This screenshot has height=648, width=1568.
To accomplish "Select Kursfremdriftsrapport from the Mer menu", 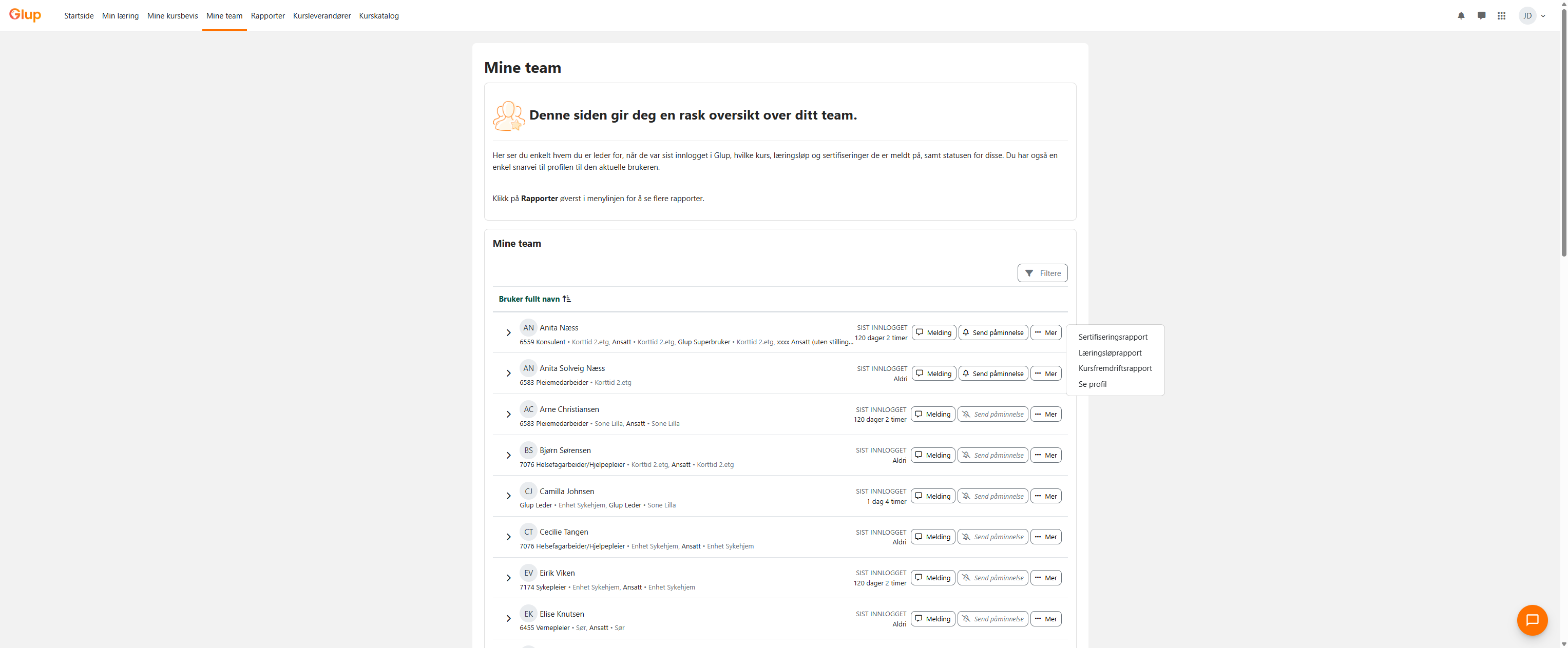I will point(1115,368).
